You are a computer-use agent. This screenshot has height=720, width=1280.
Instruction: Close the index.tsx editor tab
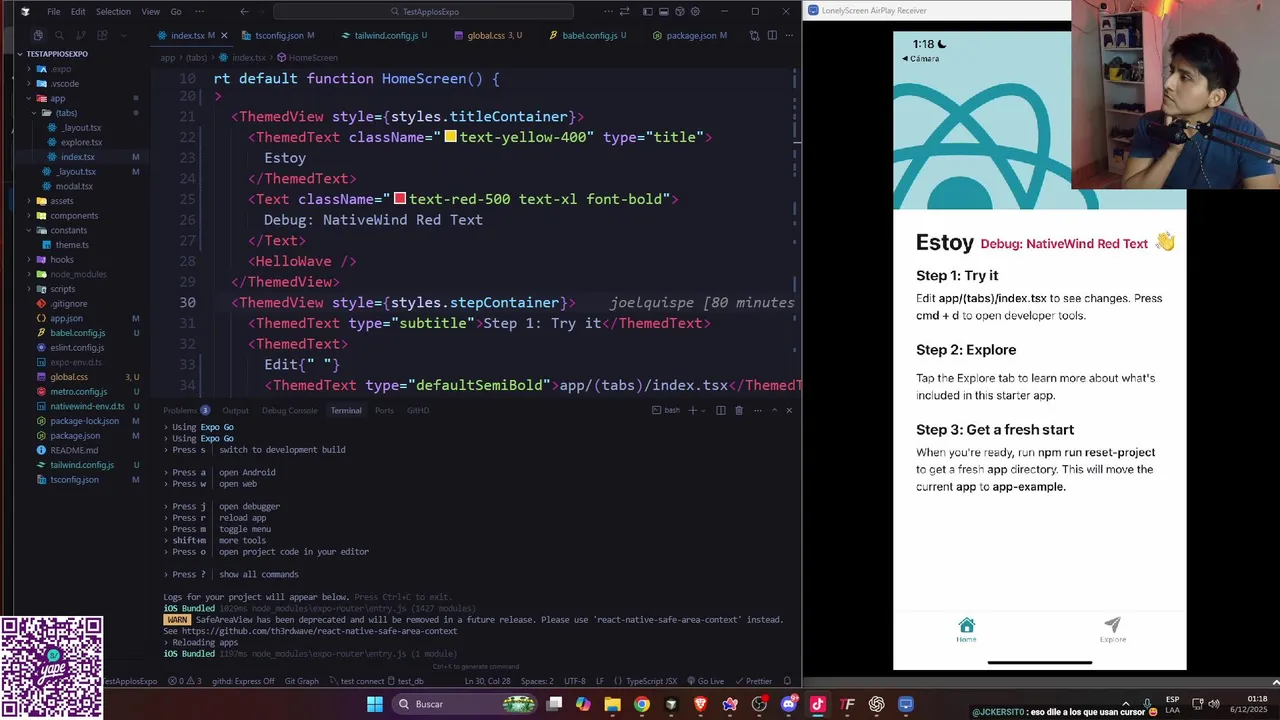point(224,35)
